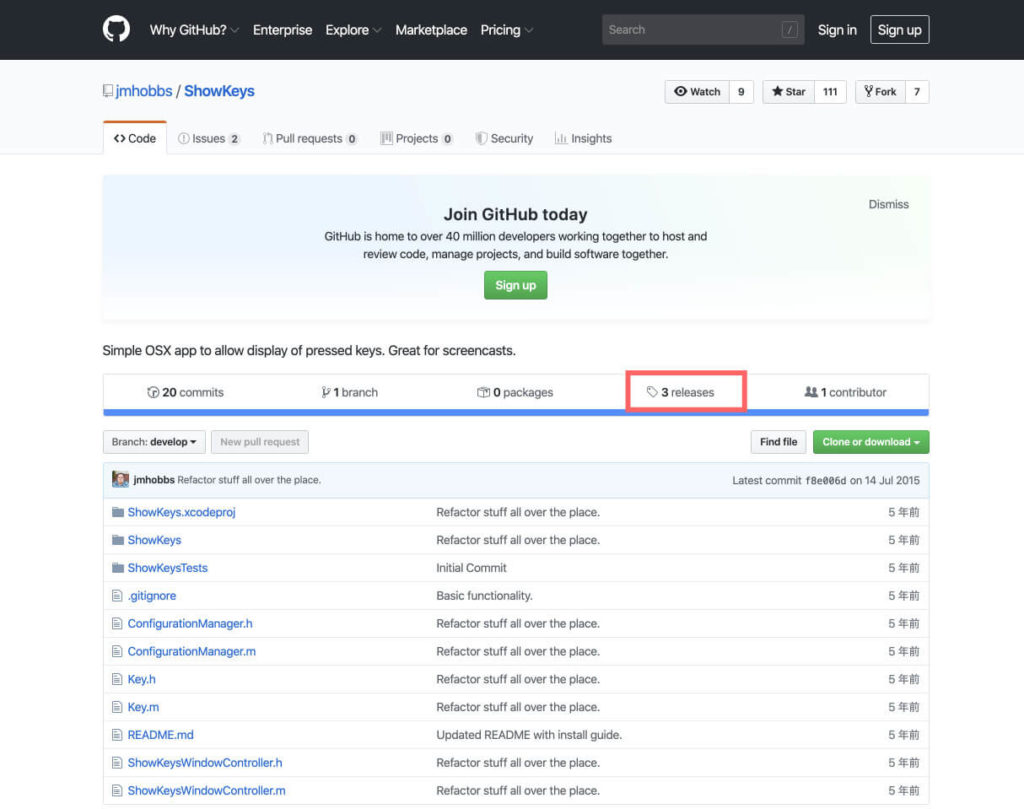Expand the Why GitHub? menu

[x=194, y=30]
